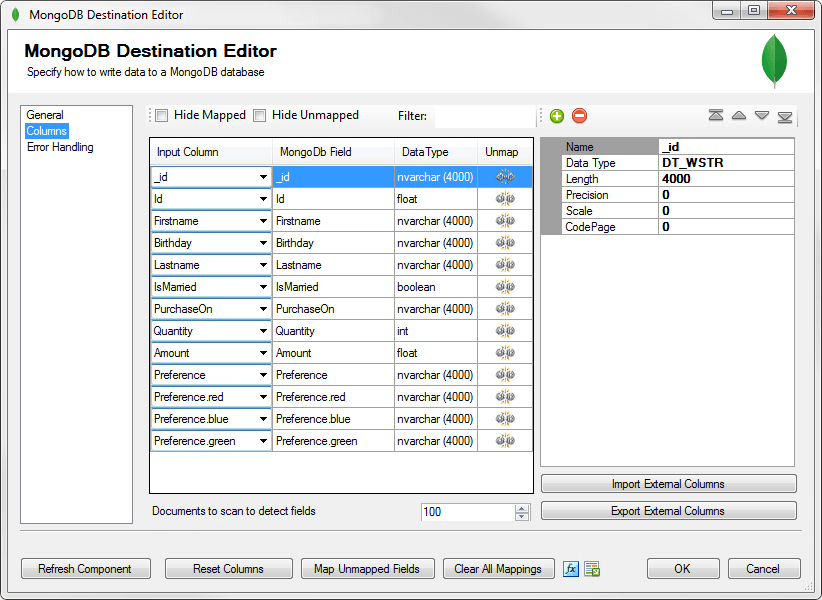Click the Reset Columns button
Viewport: 822px width, 600px height.
pos(229,569)
